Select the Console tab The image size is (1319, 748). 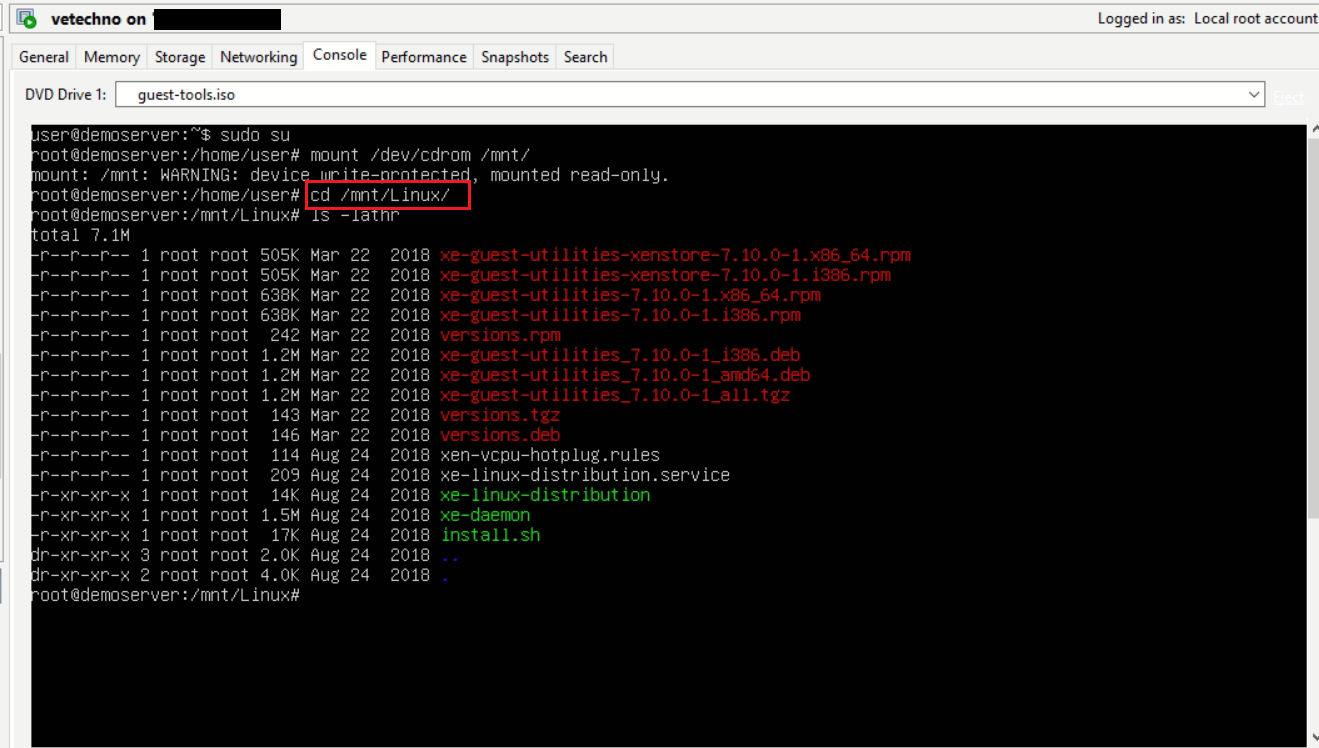(339, 56)
